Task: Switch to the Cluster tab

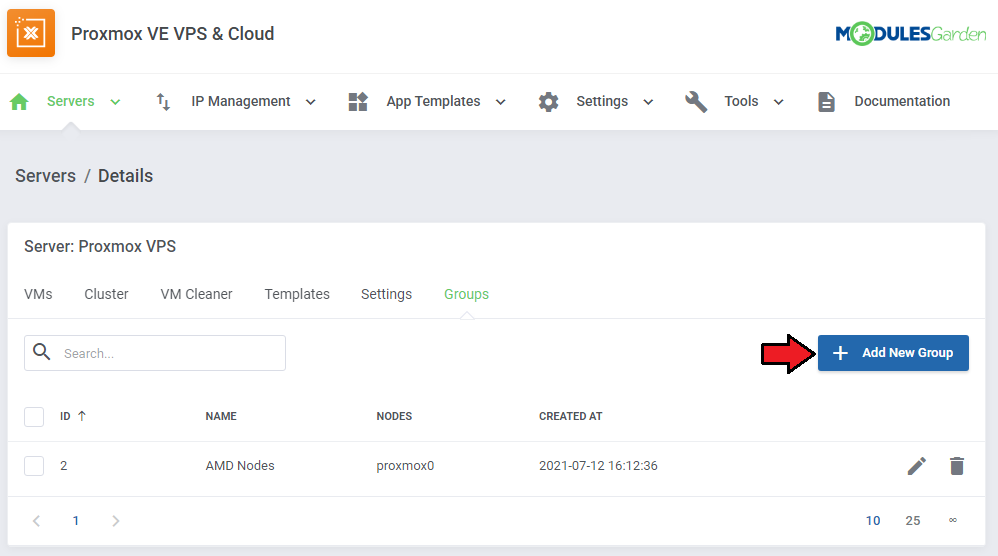Action: [x=106, y=294]
